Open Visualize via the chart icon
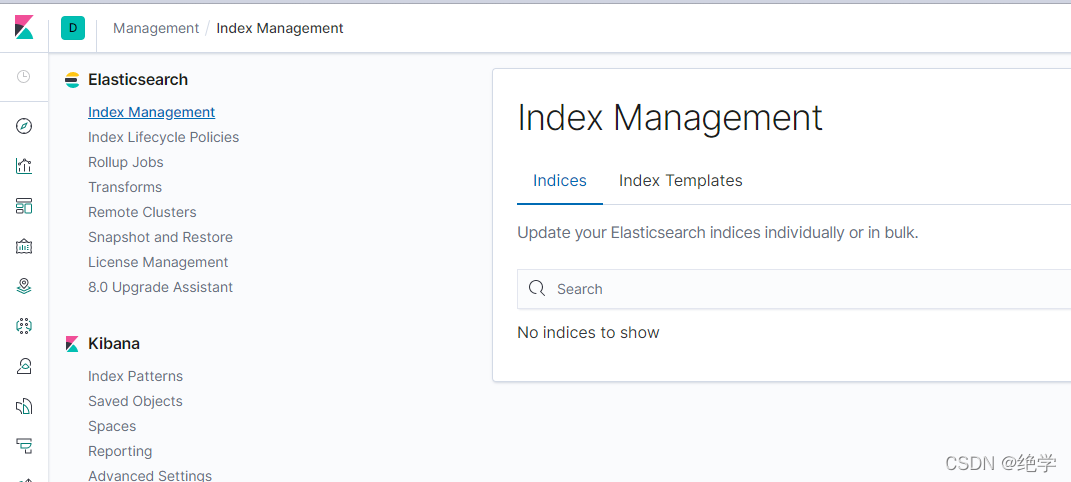This screenshot has height=482, width=1071. [x=24, y=165]
